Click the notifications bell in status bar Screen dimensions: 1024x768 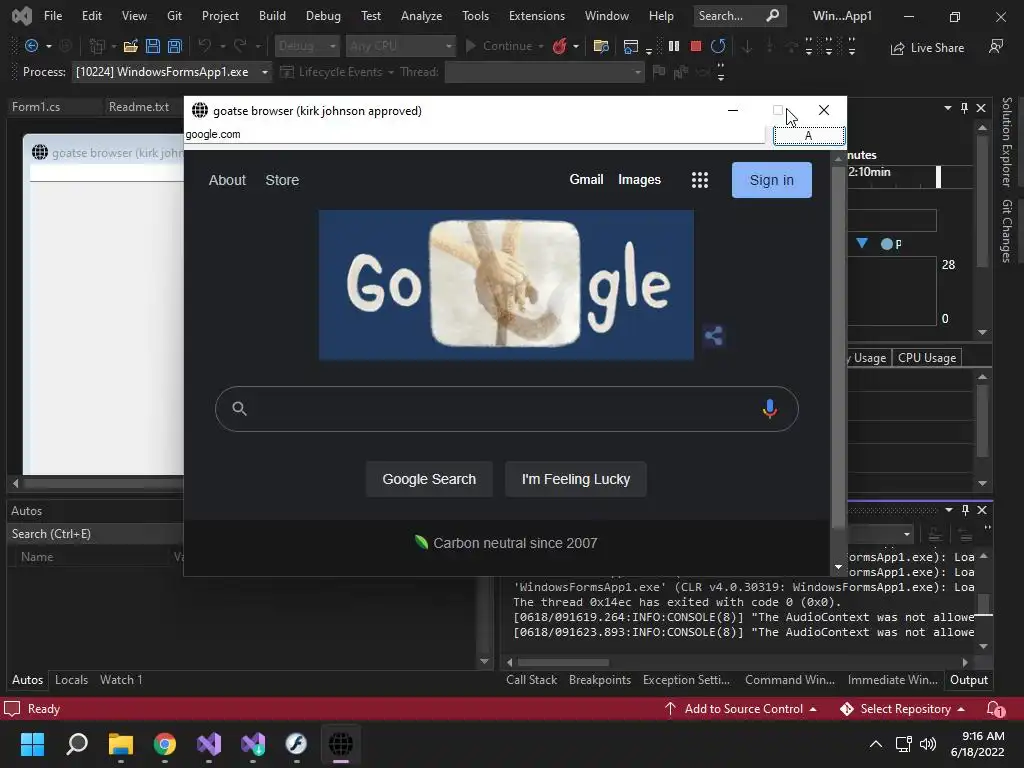point(995,709)
